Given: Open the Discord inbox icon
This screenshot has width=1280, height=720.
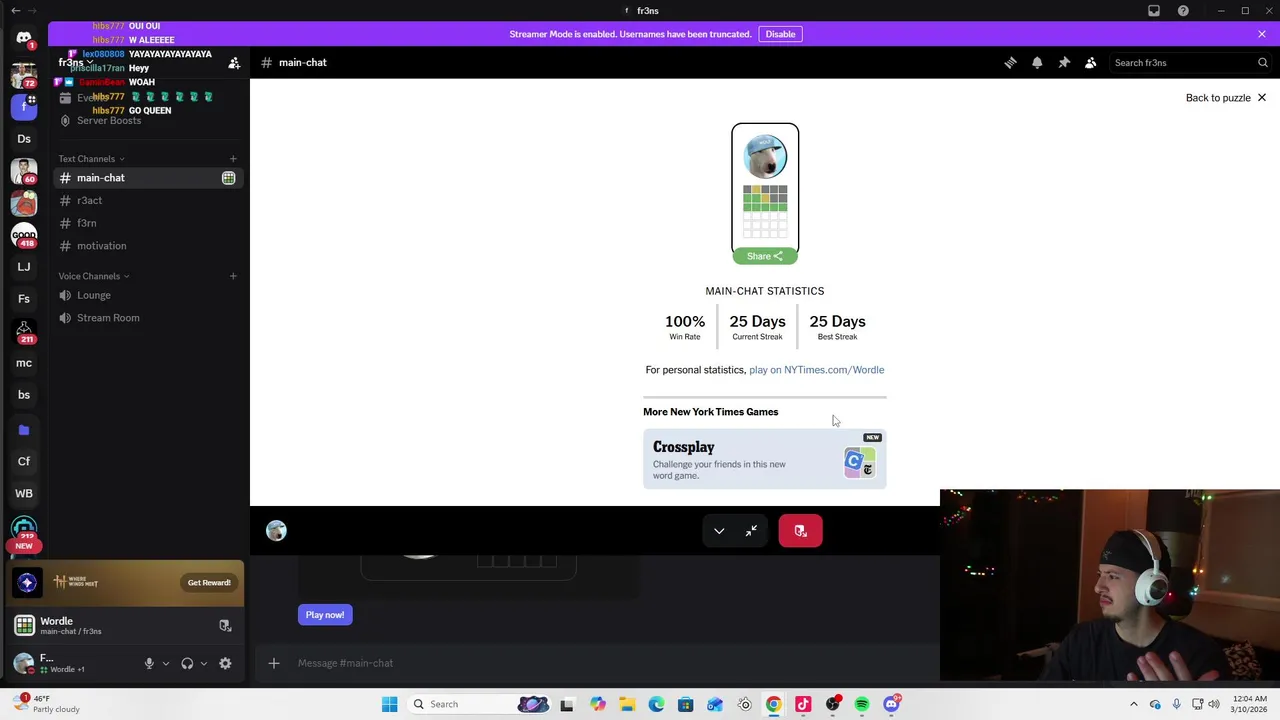Looking at the screenshot, I should 1154,11.
